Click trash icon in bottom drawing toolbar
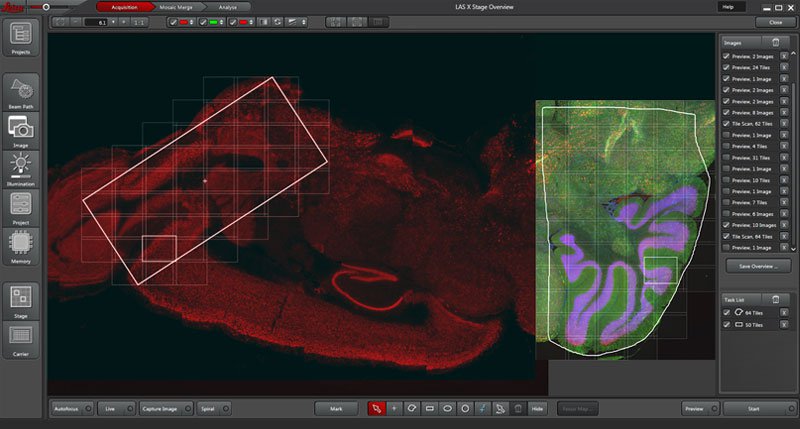Image resolution: width=800 pixels, height=429 pixels. pyautogui.click(x=517, y=408)
